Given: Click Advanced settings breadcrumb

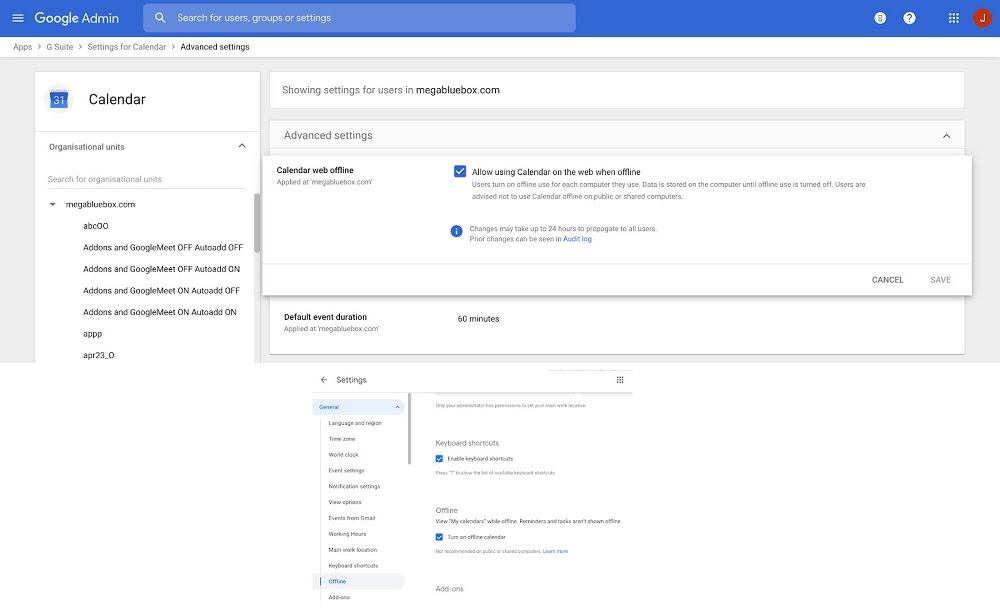Looking at the screenshot, I should coord(215,47).
